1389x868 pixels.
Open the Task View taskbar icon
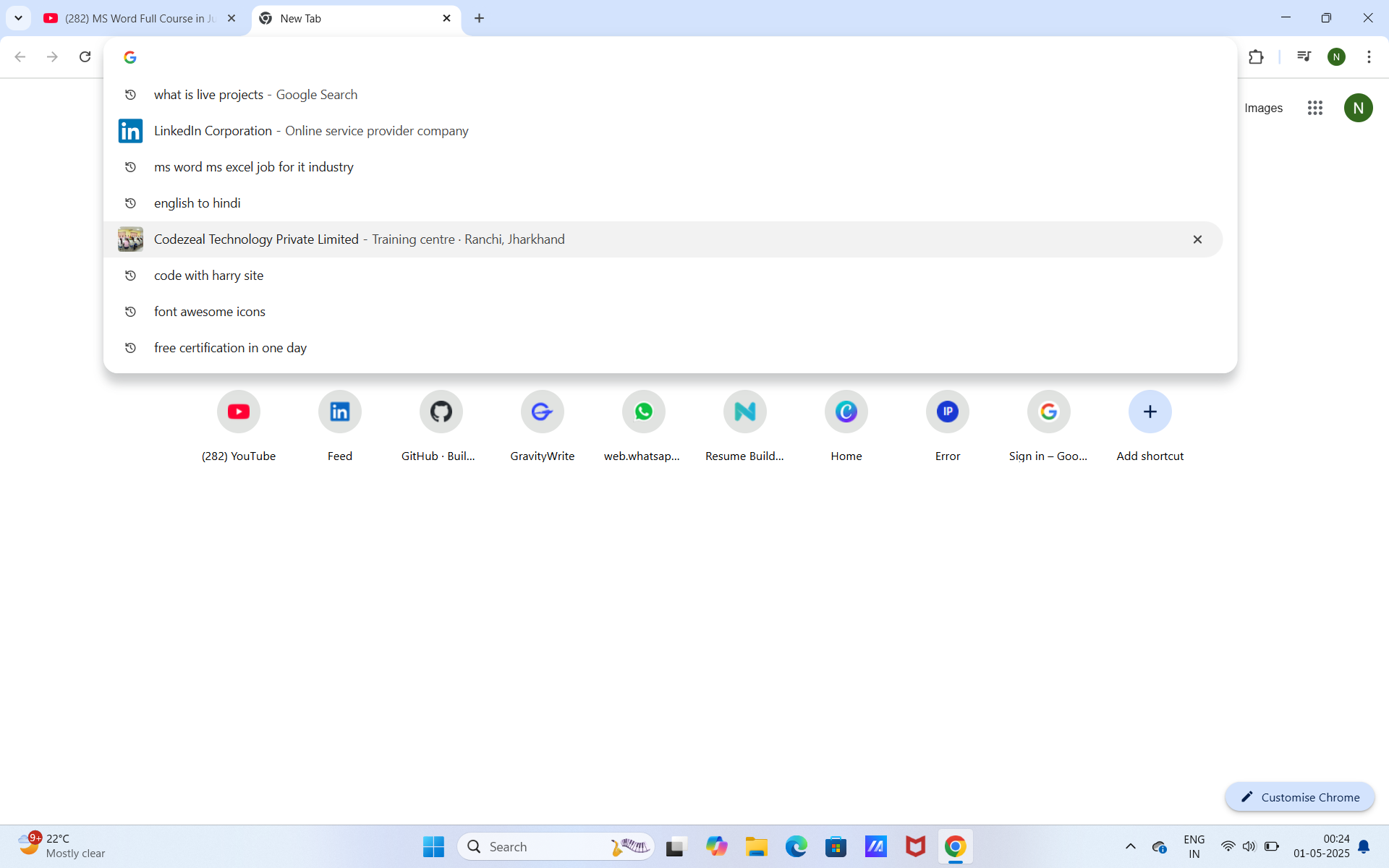tap(676, 846)
